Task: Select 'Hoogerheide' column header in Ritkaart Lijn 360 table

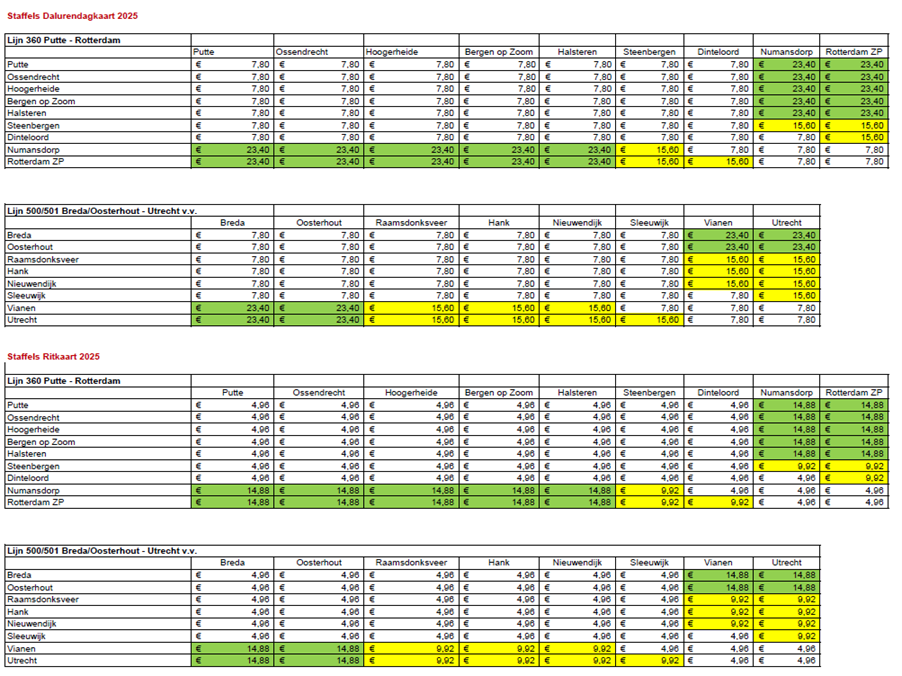Action: [412, 393]
